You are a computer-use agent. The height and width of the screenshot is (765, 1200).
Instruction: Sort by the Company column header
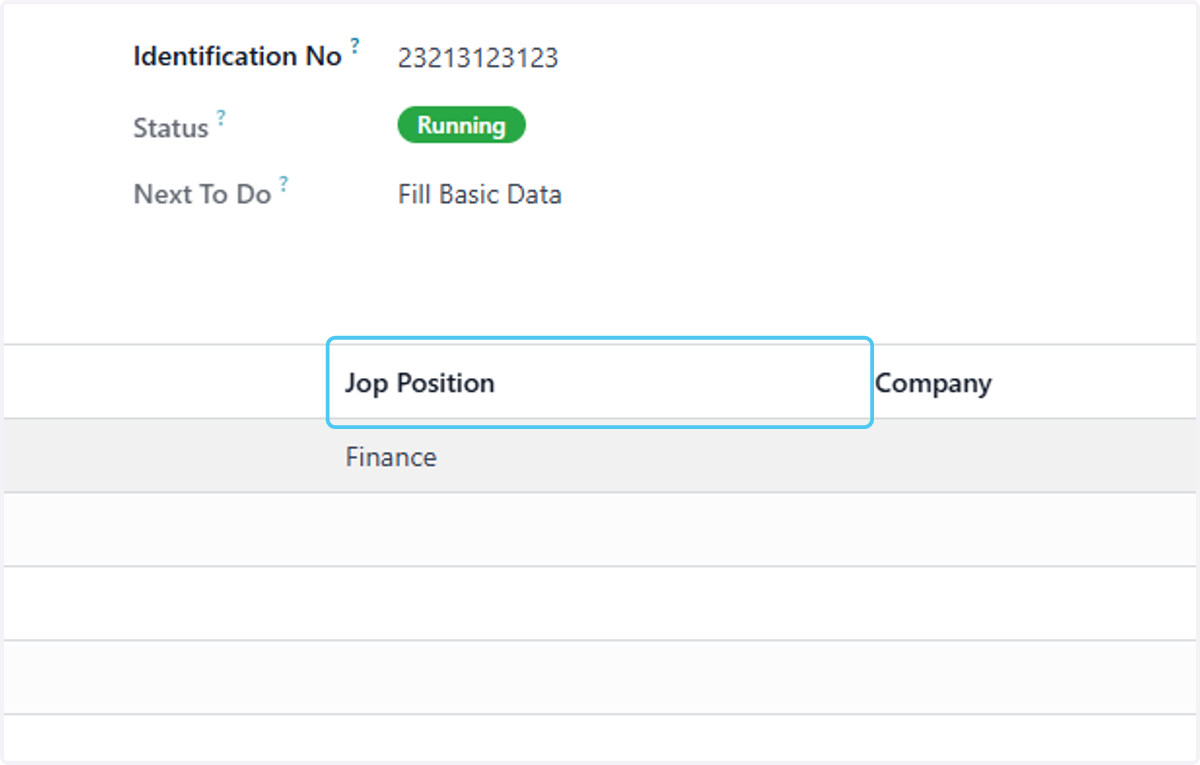pyautogui.click(x=933, y=383)
